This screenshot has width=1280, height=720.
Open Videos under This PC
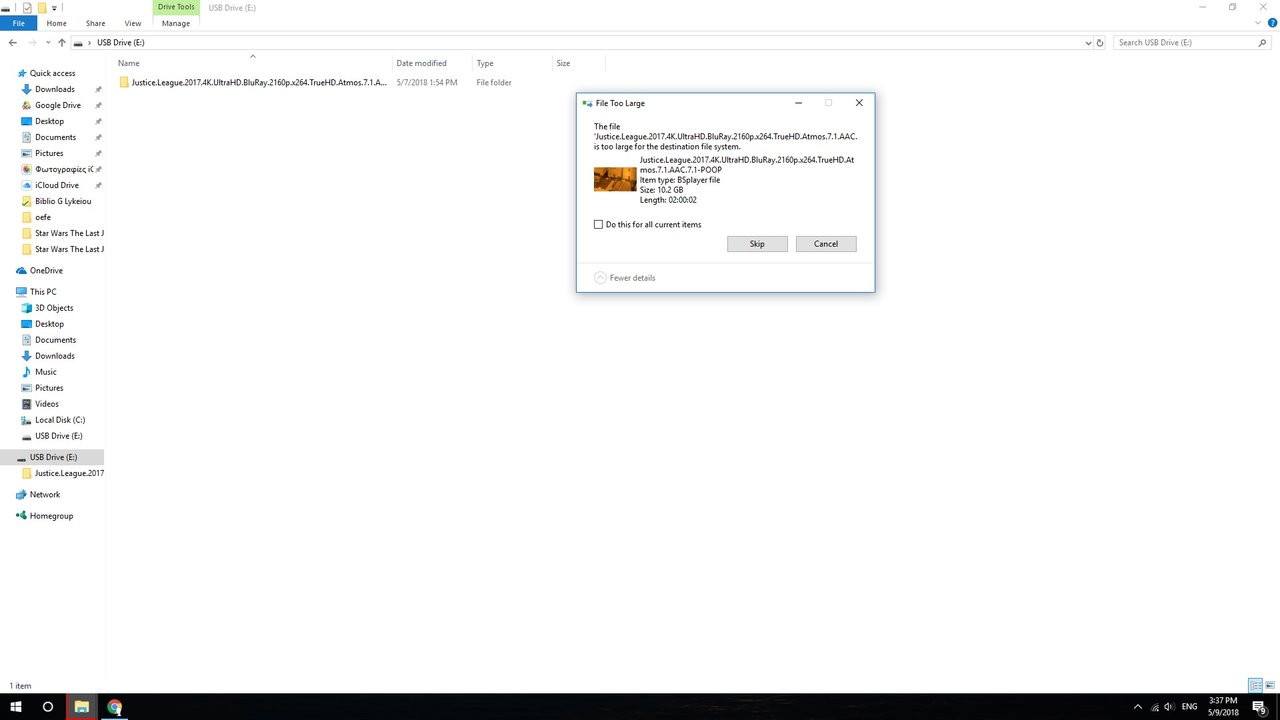click(x=47, y=404)
